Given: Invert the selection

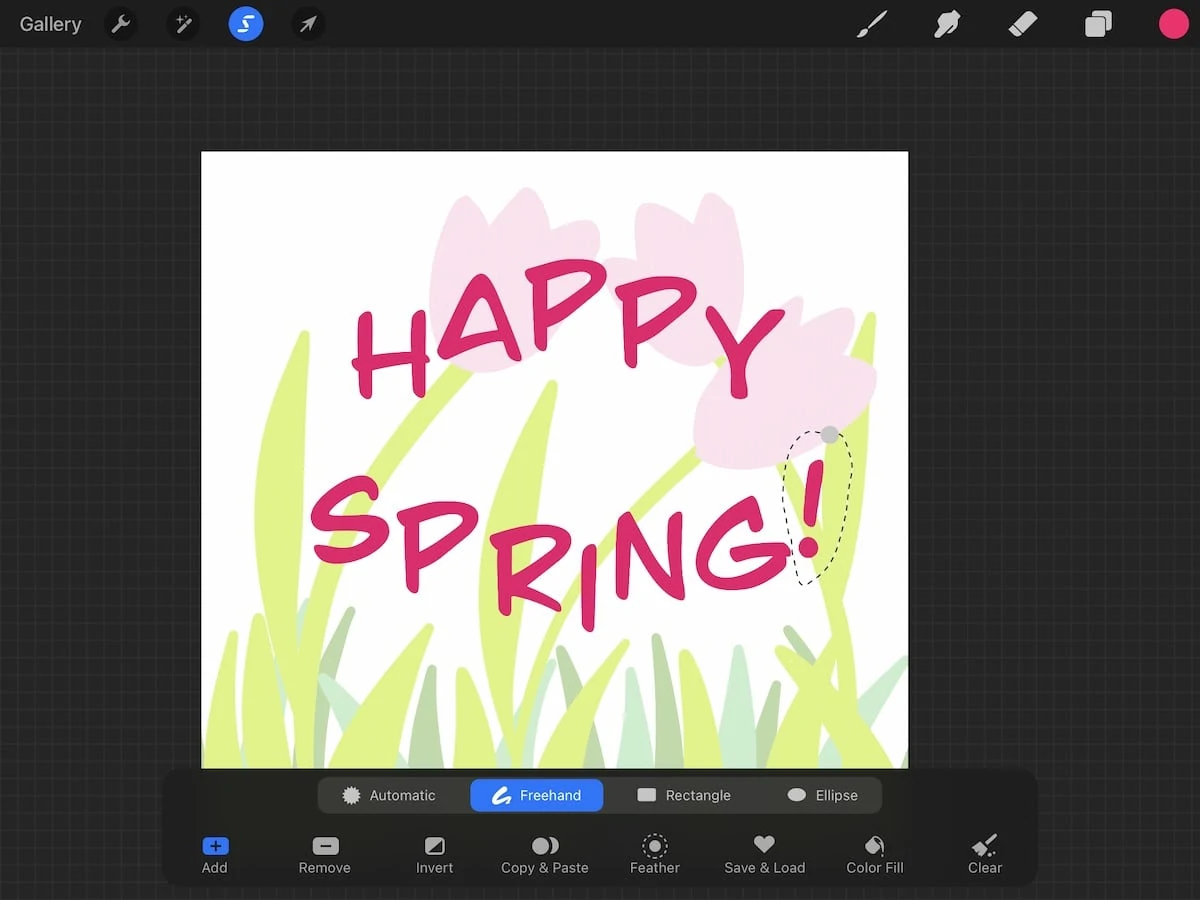Looking at the screenshot, I should [435, 856].
